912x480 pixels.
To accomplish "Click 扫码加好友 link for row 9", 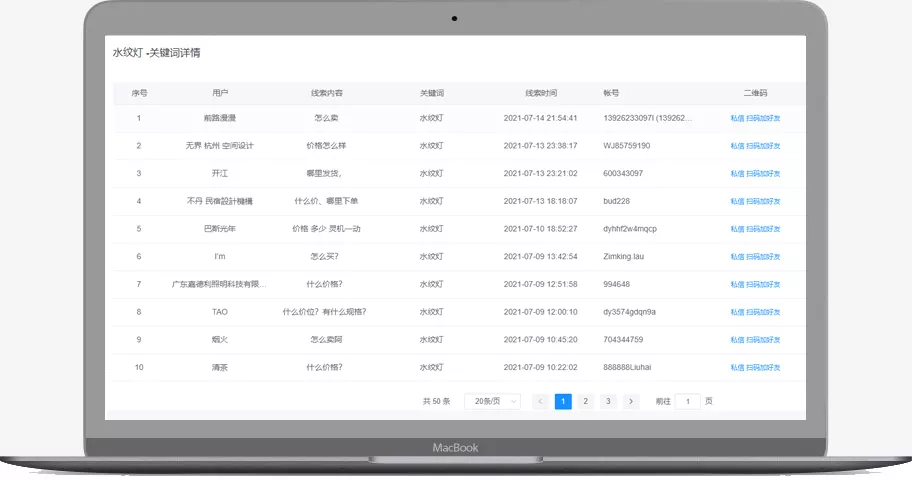I will click(763, 340).
